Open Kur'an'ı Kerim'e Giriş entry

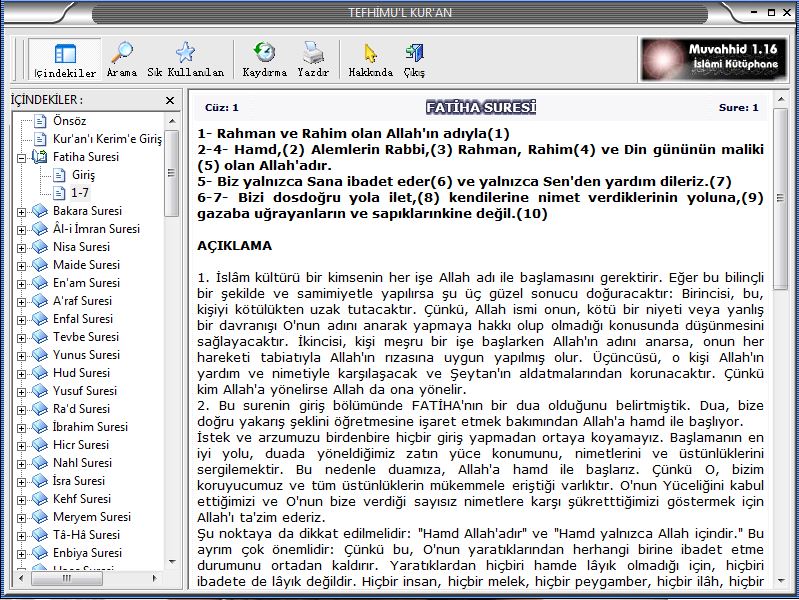point(107,139)
